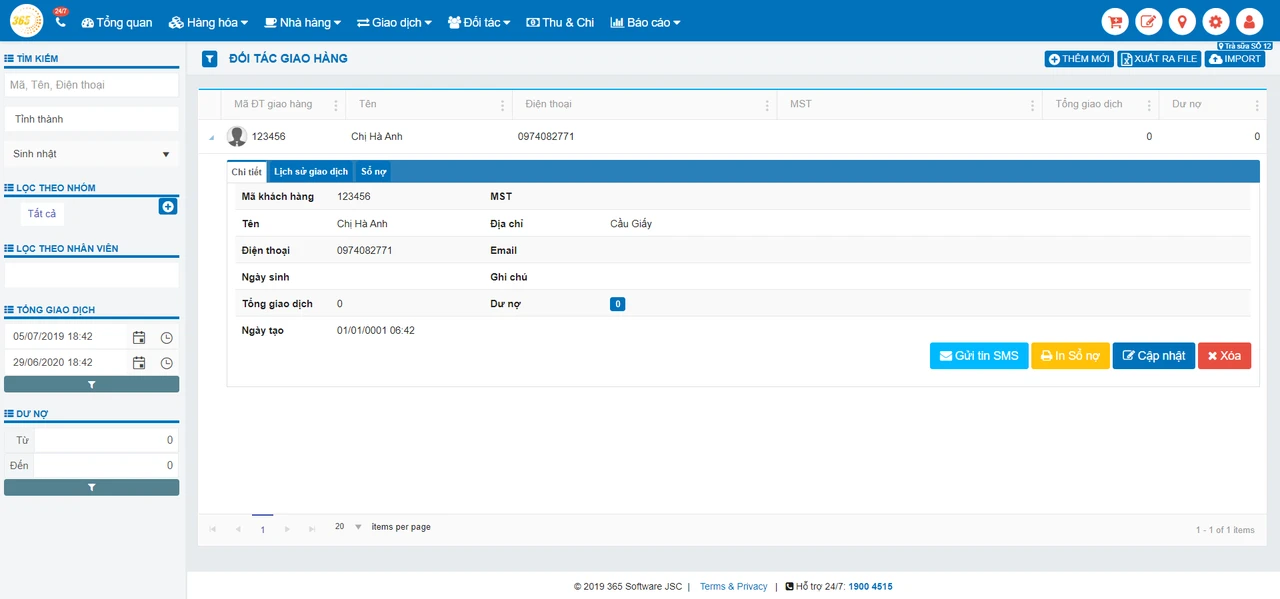Open the Sinh nhật dropdown
This screenshot has height=599, width=1280.
pos(91,154)
